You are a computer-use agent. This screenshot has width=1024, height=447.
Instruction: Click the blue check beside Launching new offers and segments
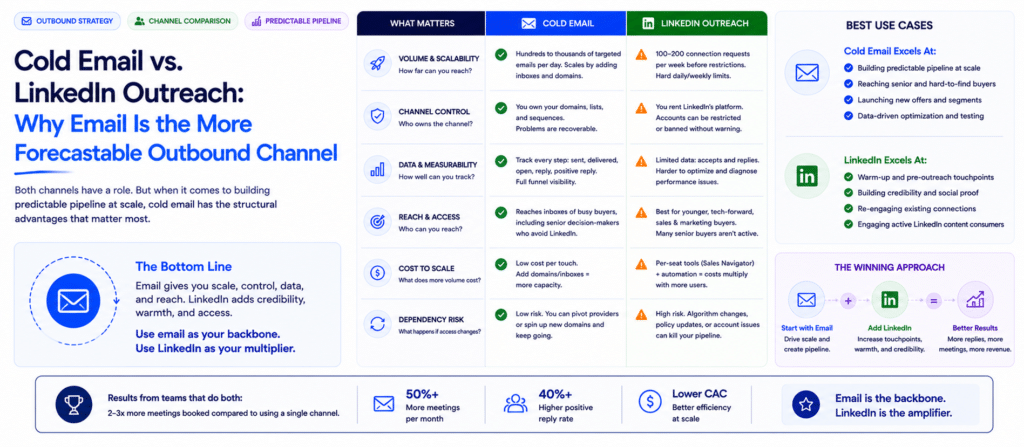tap(848, 100)
